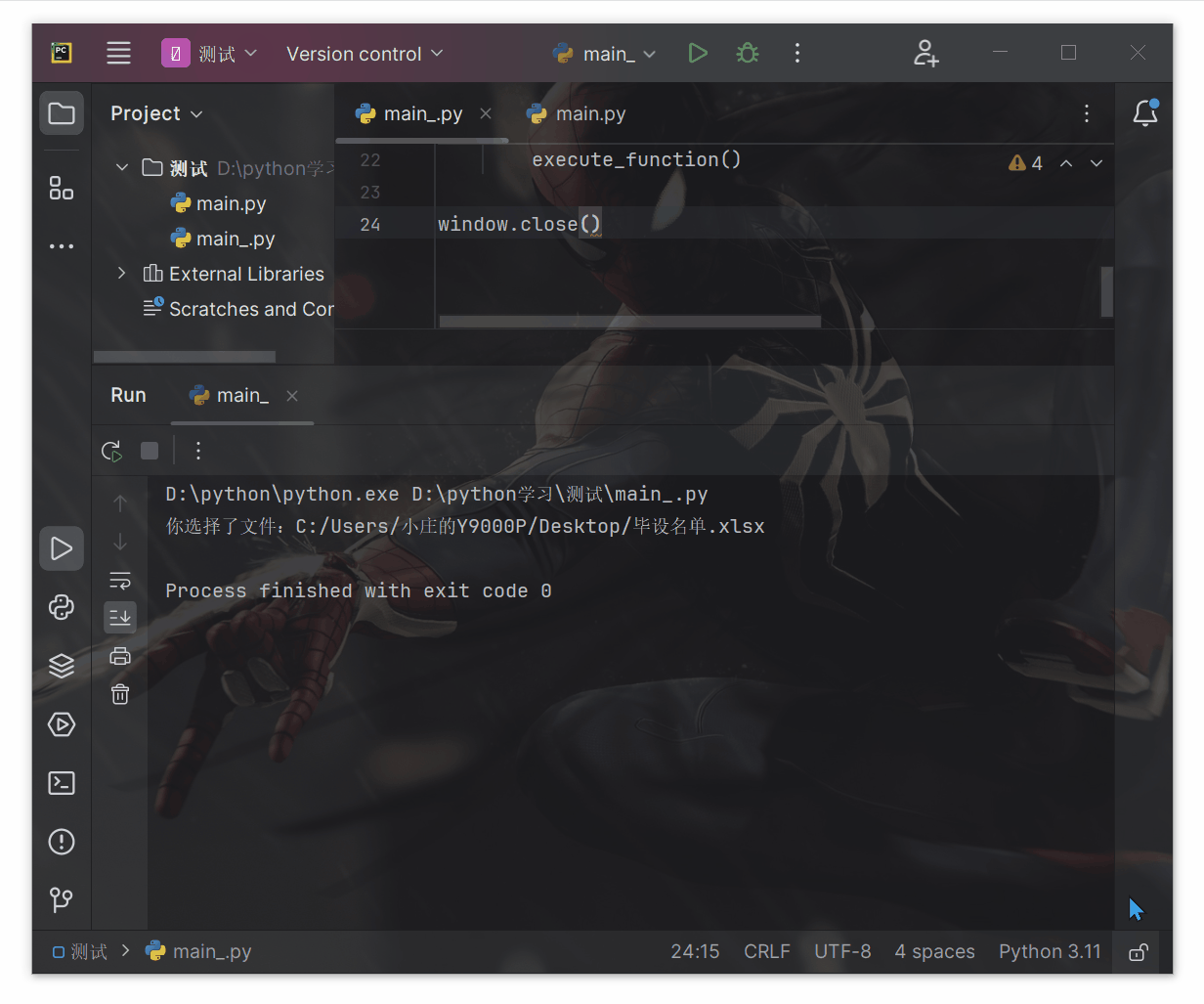The height and width of the screenshot is (1004, 1204).
Task: Open the Python Console tool window
Action: [62, 607]
